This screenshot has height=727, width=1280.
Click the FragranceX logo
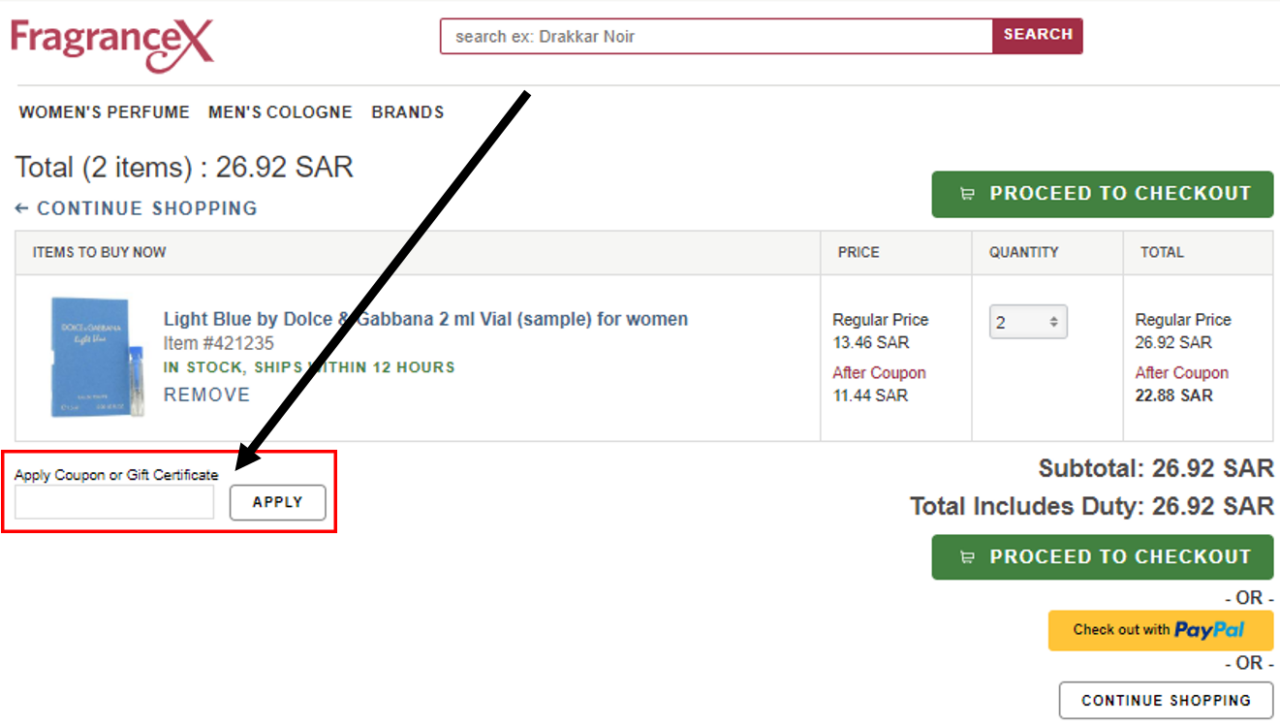(x=110, y=42)
